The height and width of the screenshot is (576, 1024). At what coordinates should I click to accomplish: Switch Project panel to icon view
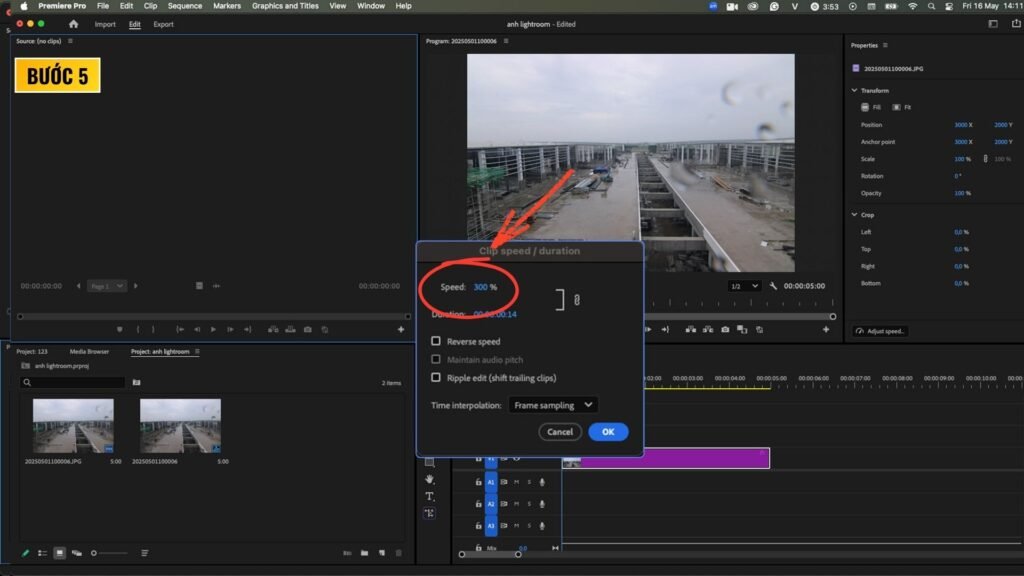[x=59, y=553]
